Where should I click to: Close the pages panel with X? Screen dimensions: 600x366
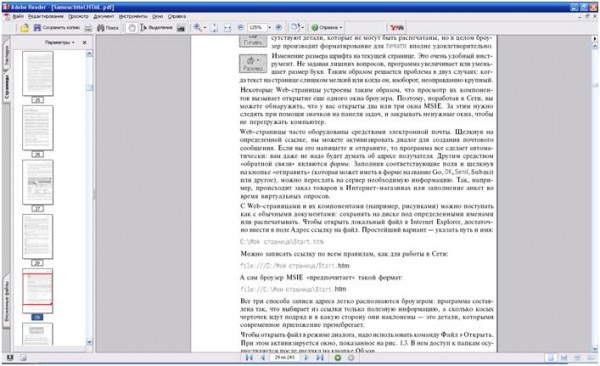click(x=85, y=42)
